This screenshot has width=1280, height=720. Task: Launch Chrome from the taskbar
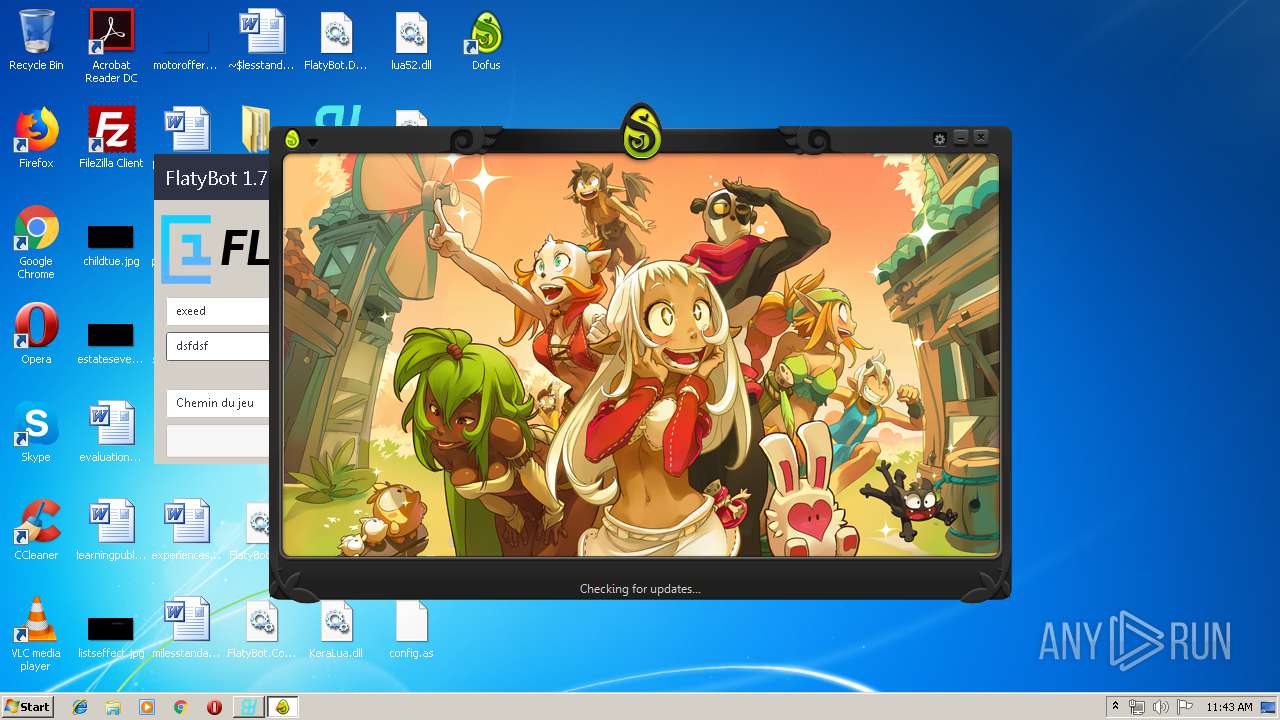pos(180,707)
